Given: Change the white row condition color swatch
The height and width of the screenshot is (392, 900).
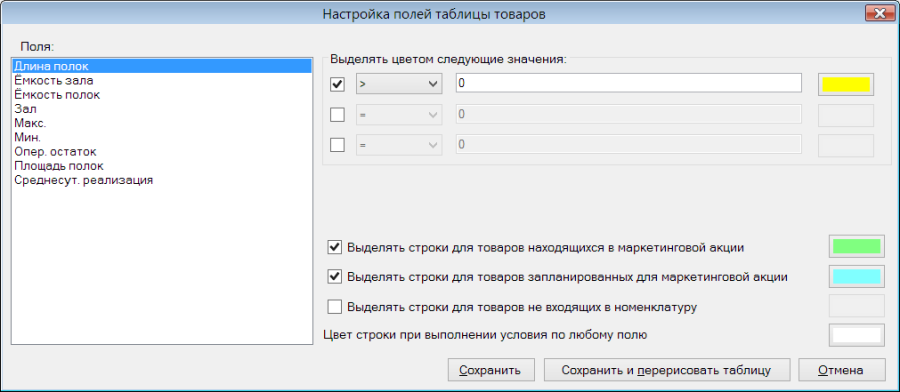Looking at the screenshot, I should 856,335.
